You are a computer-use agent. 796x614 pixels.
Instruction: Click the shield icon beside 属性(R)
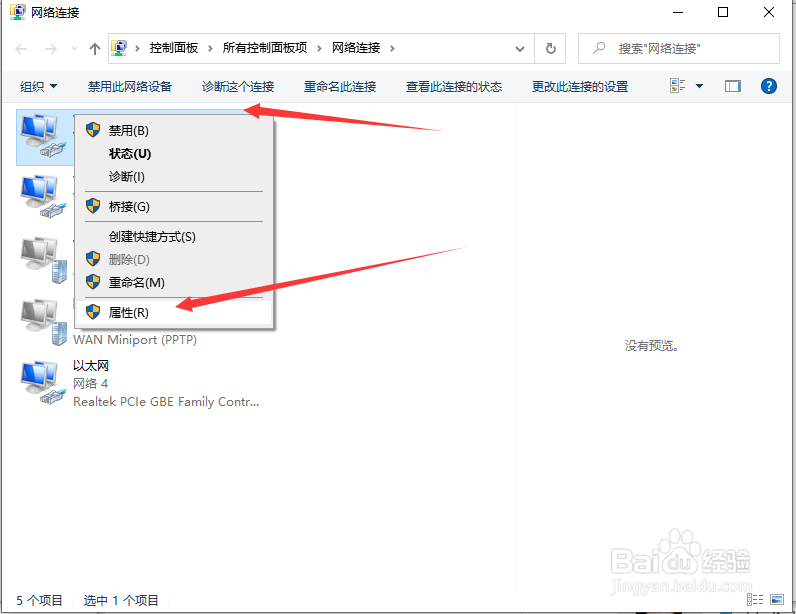[x=93, y=312]
